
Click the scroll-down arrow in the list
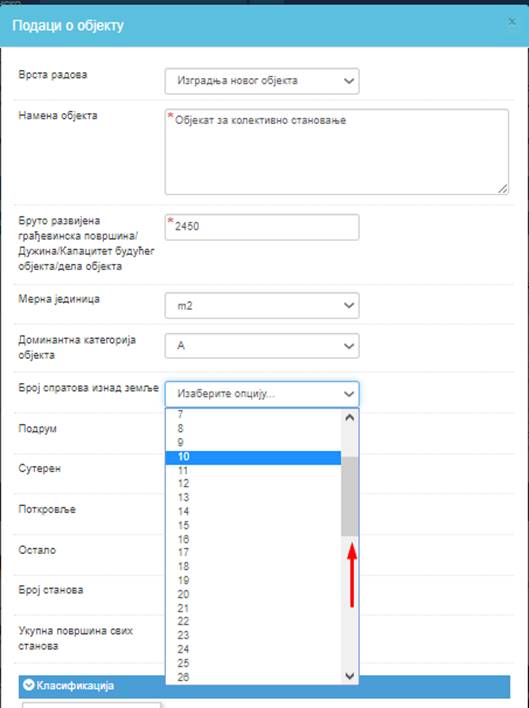(349, 675)
